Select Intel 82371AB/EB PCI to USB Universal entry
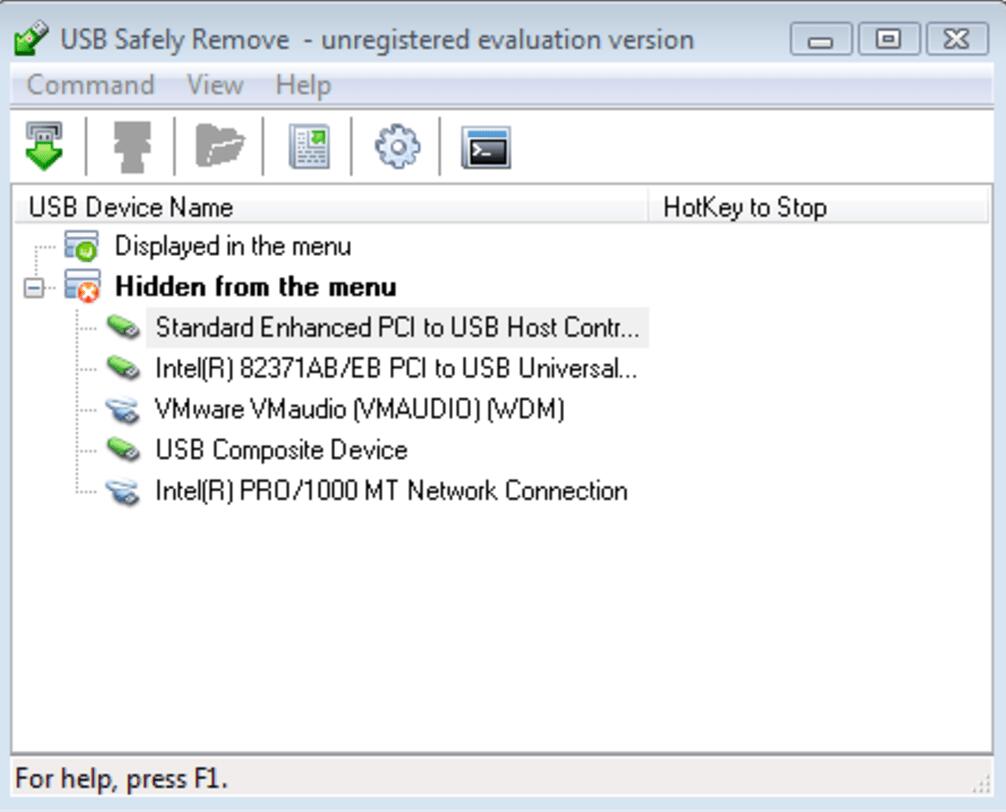This screenshot has width=1006, height=812. click(x=395, y=369)
